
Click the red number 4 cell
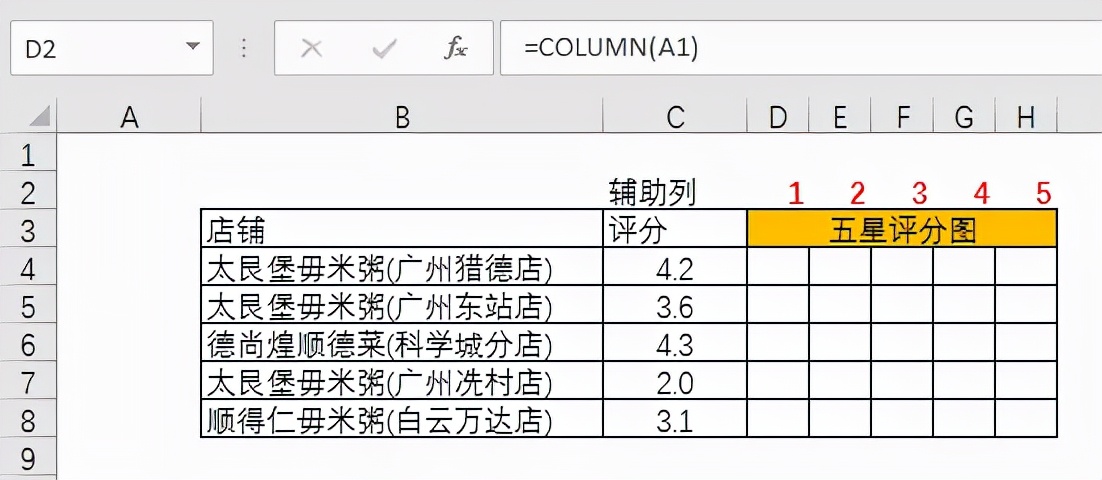pyautogui.click(x=964, y=191)
